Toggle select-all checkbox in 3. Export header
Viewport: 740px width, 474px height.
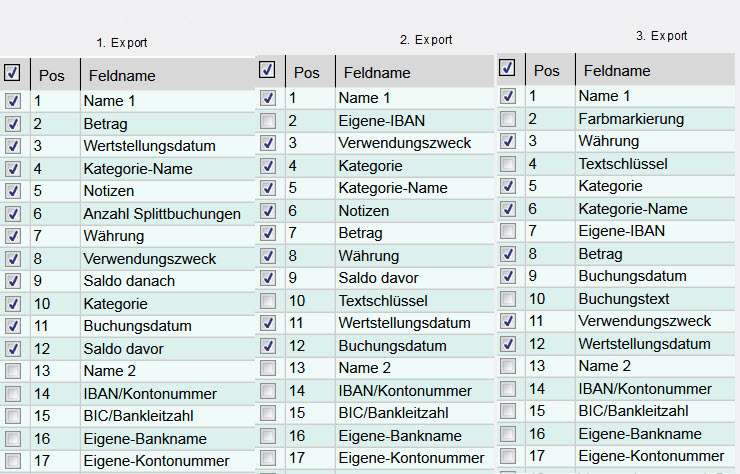click(x=507, y=68)
